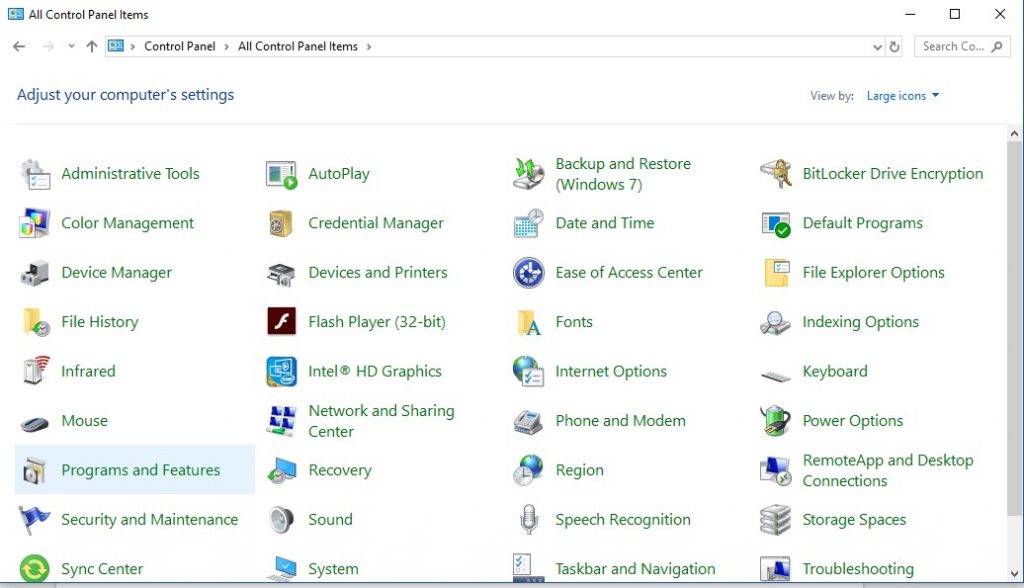
Task: Open the Sync Center icon
Action: pos(35,568)
